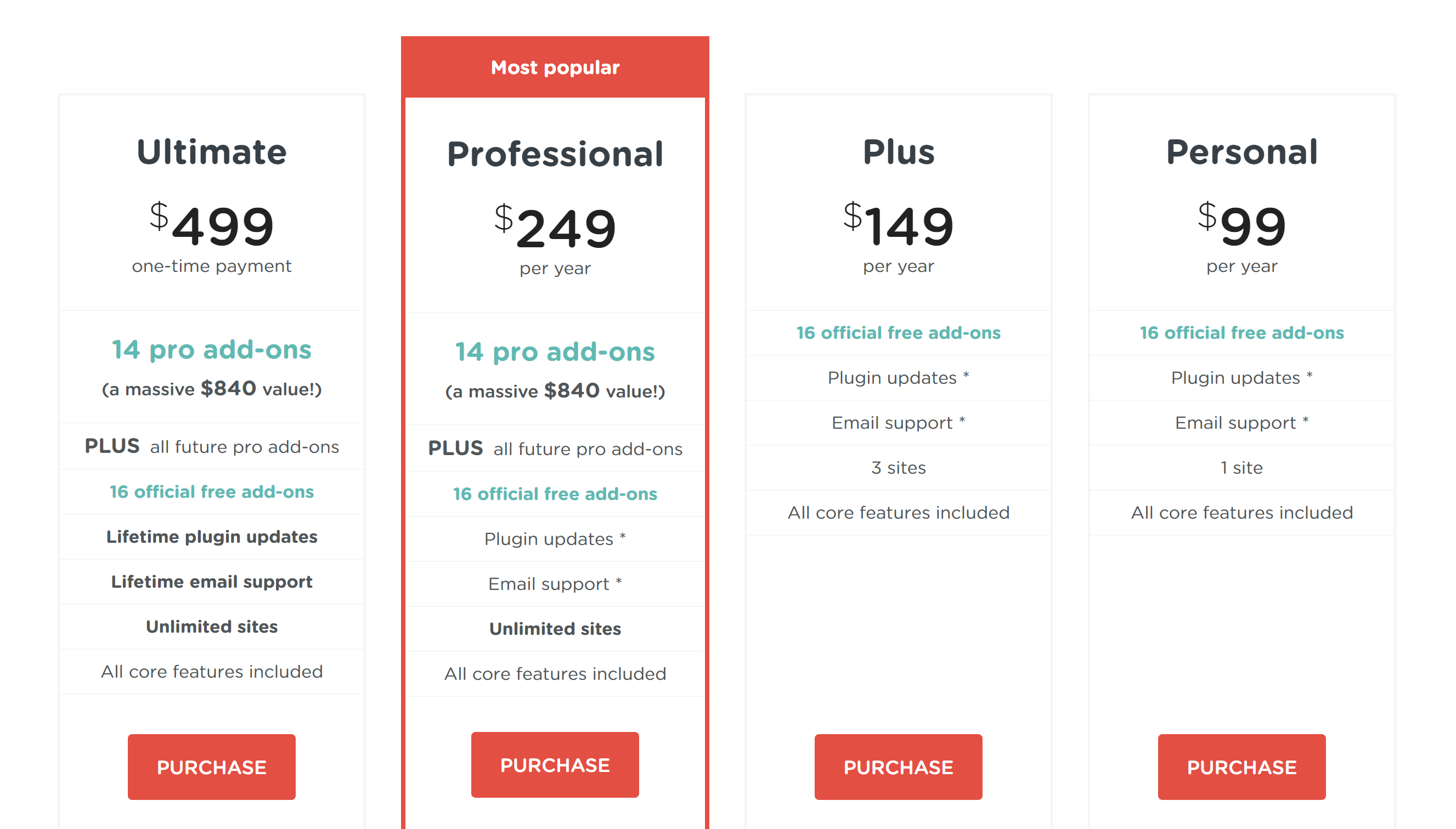1456x829 pixels.
Task: Click the Purchase button under Ultimate plan
Action: pyautogui.click(x=211, y=766)
